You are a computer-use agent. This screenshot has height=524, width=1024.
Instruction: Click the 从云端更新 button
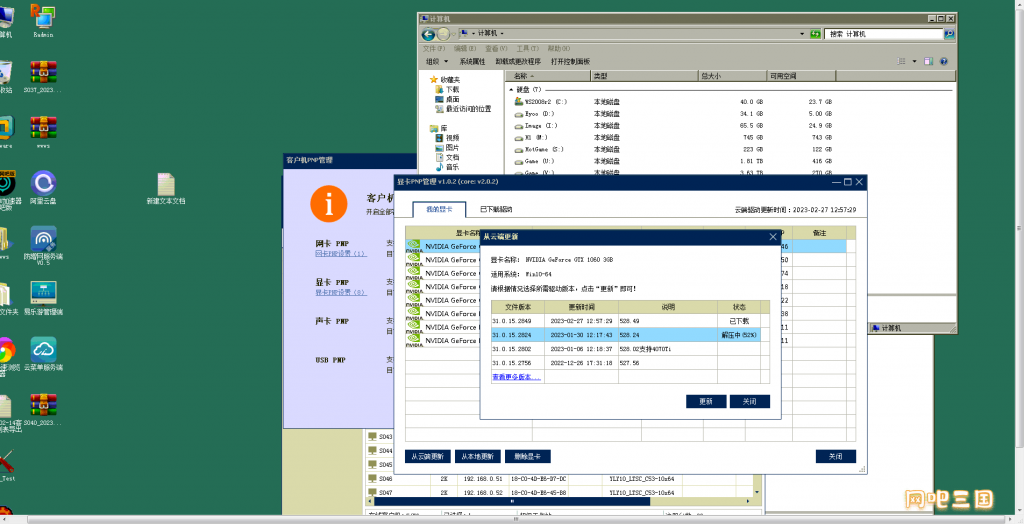pyautogui.click(x=428, y=457)
